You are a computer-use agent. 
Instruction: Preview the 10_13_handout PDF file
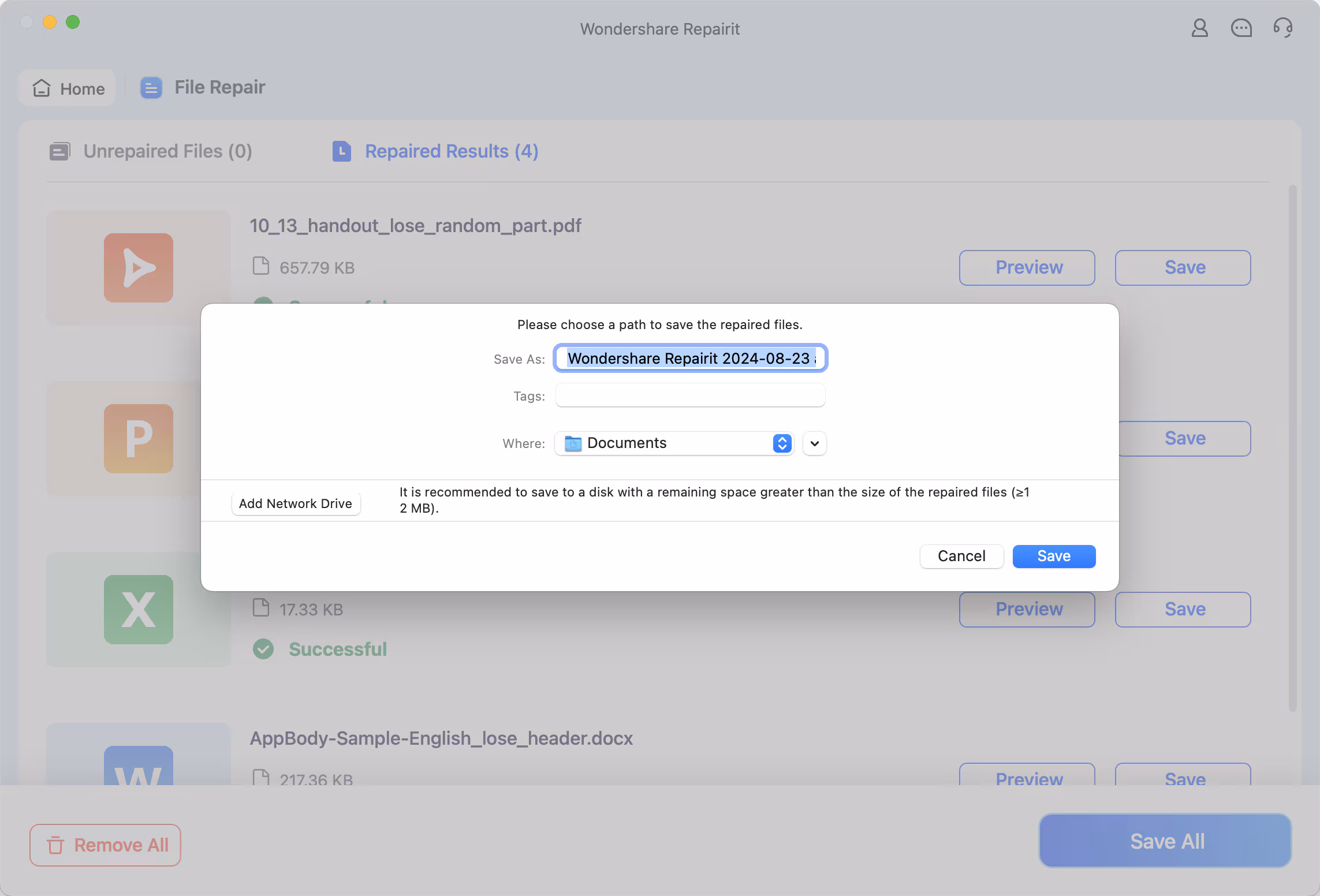coord(1027,267)
